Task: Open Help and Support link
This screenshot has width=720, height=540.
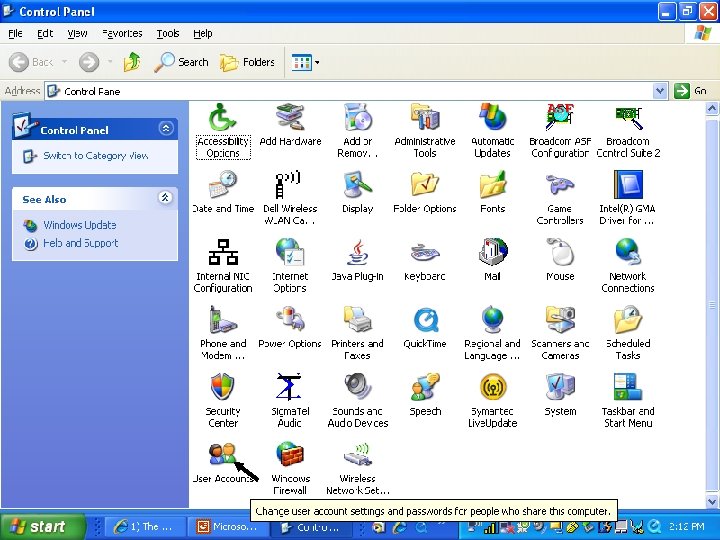Action: point(80,243)
